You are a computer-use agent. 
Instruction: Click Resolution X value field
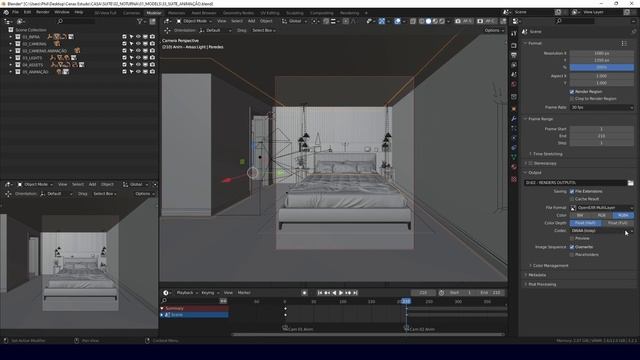click(602, 53)
